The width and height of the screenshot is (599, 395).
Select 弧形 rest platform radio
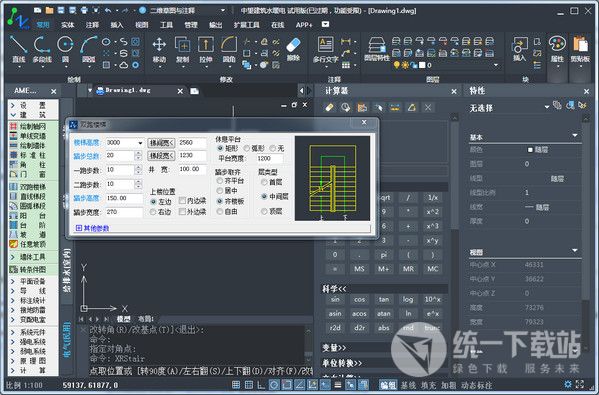click(247, 148)
